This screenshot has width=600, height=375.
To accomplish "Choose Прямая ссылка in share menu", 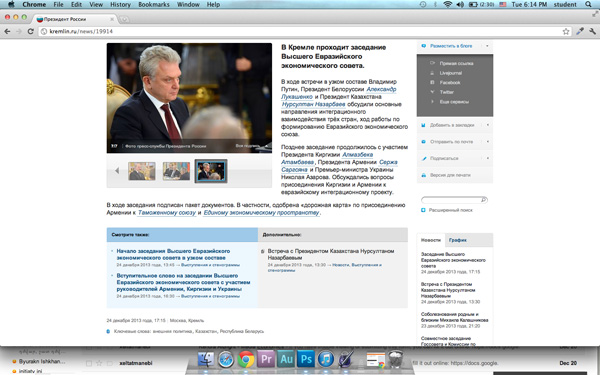I will coord(456,64).
